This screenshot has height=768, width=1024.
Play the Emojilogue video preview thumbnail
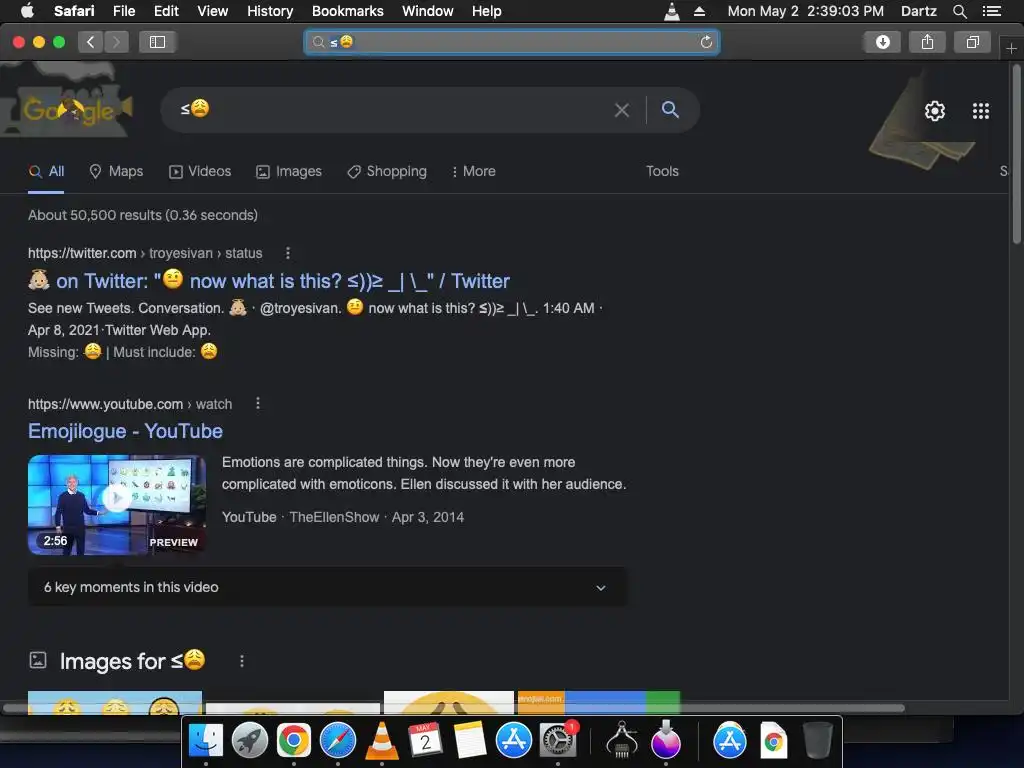click(x=117, y=505)
